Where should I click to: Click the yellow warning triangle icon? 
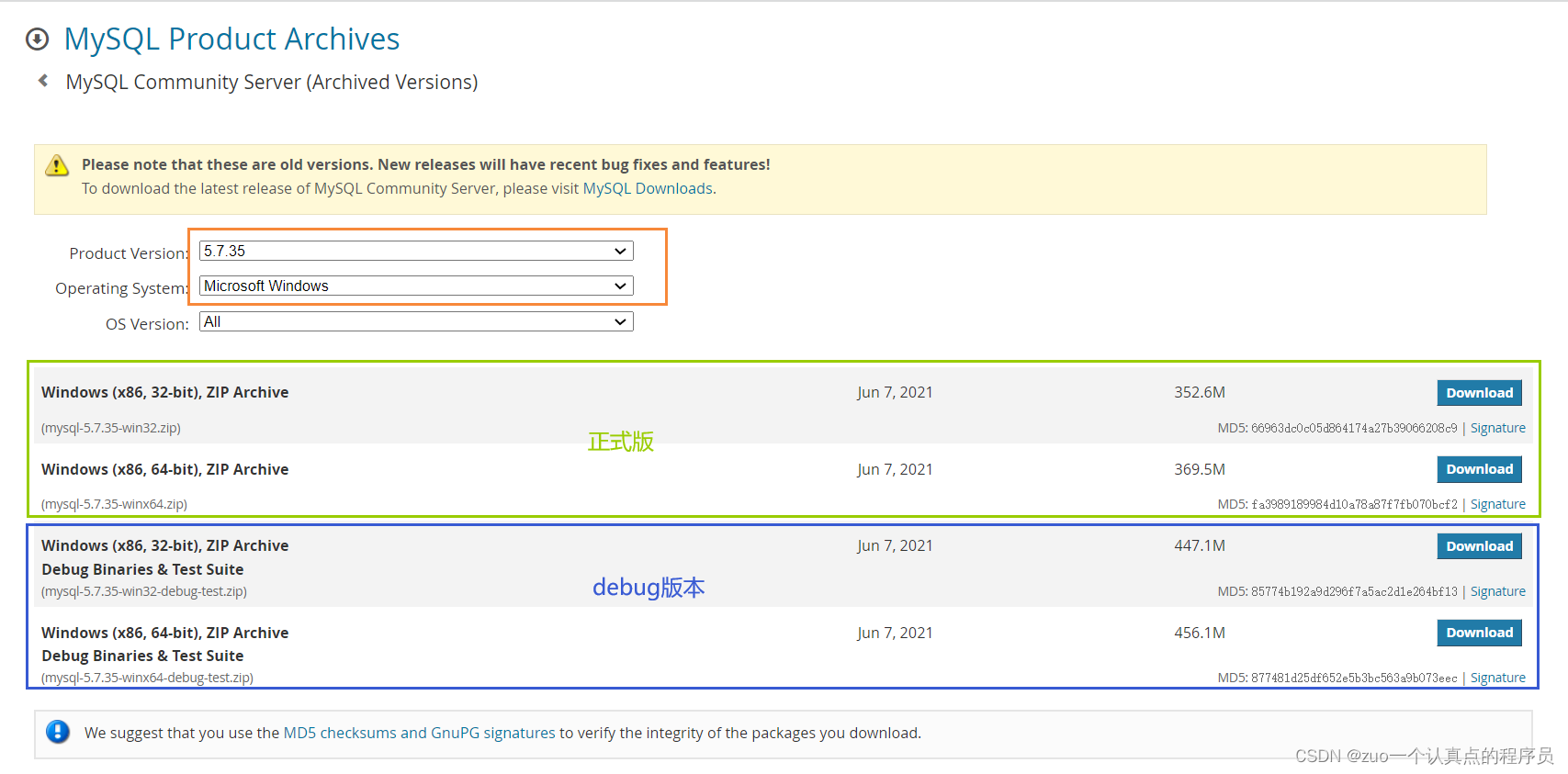tap(57, 165)
